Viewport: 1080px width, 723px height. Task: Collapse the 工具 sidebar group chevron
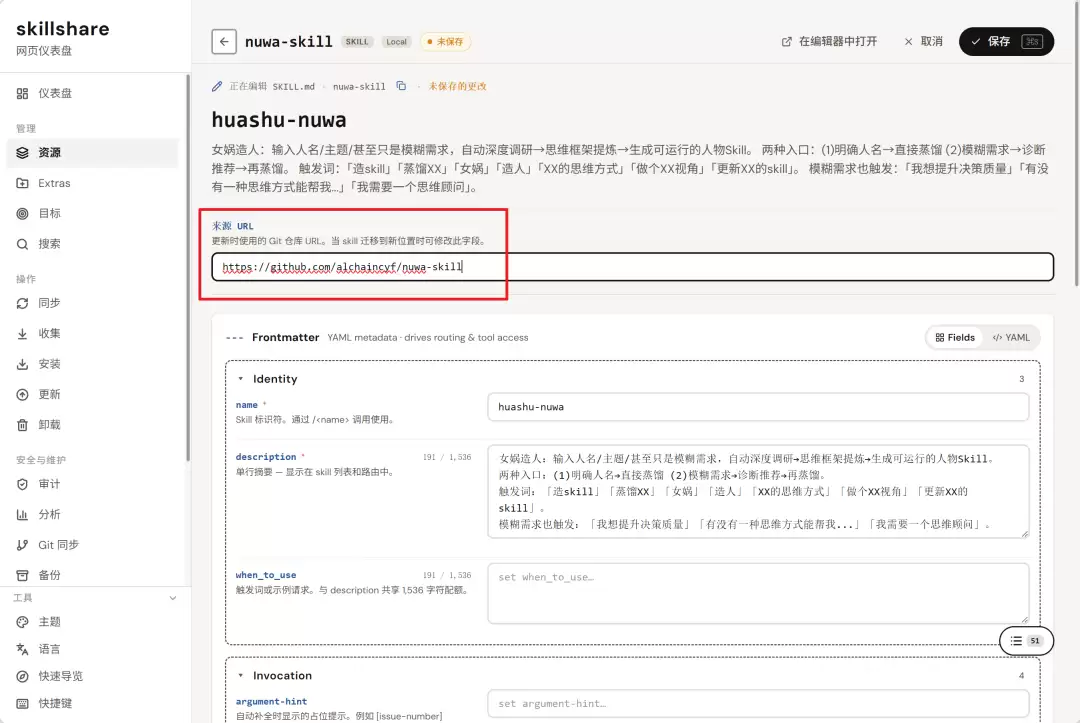coord(173,598)
